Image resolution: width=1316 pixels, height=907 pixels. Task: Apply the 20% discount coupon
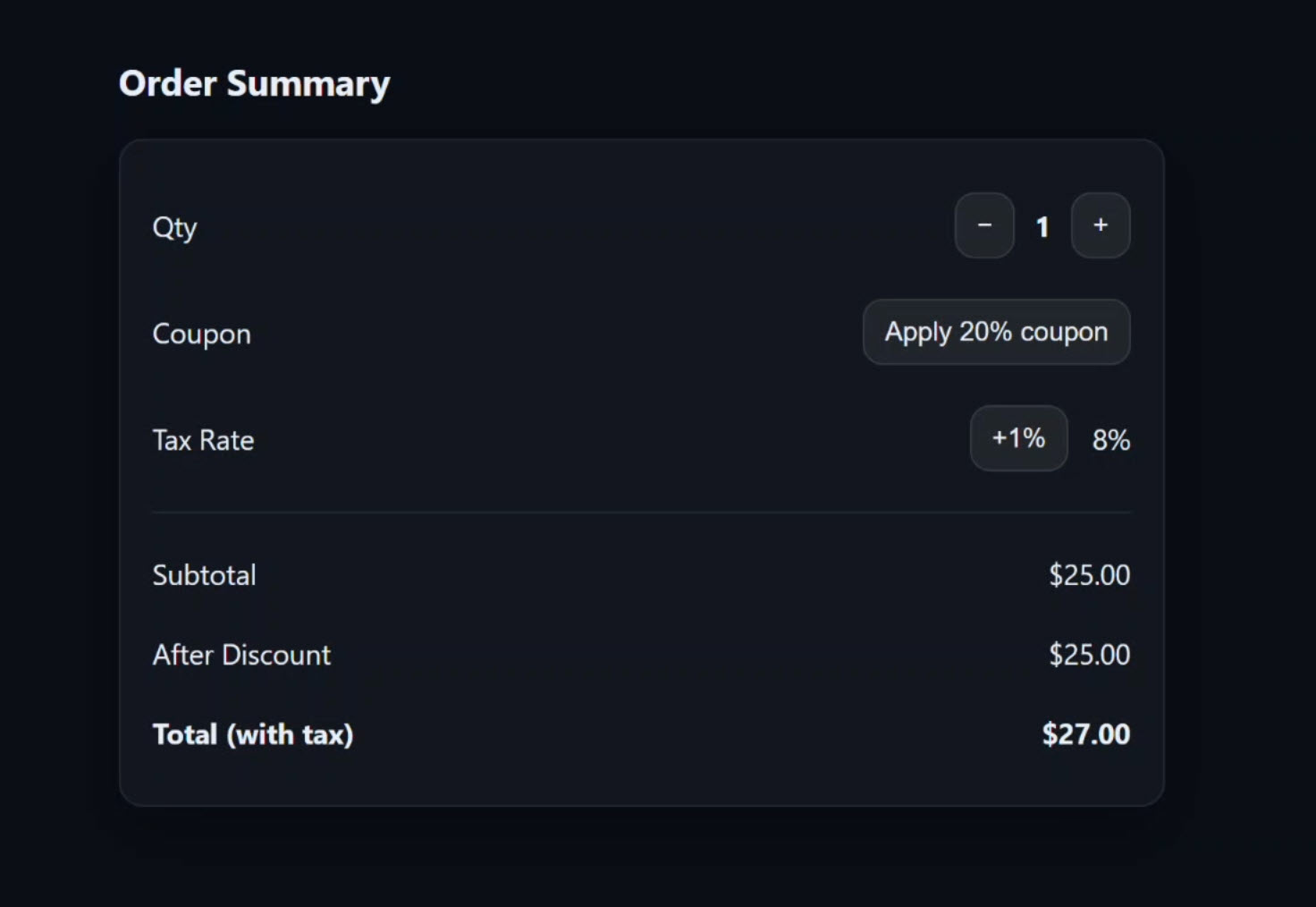[x=995, y=332]
